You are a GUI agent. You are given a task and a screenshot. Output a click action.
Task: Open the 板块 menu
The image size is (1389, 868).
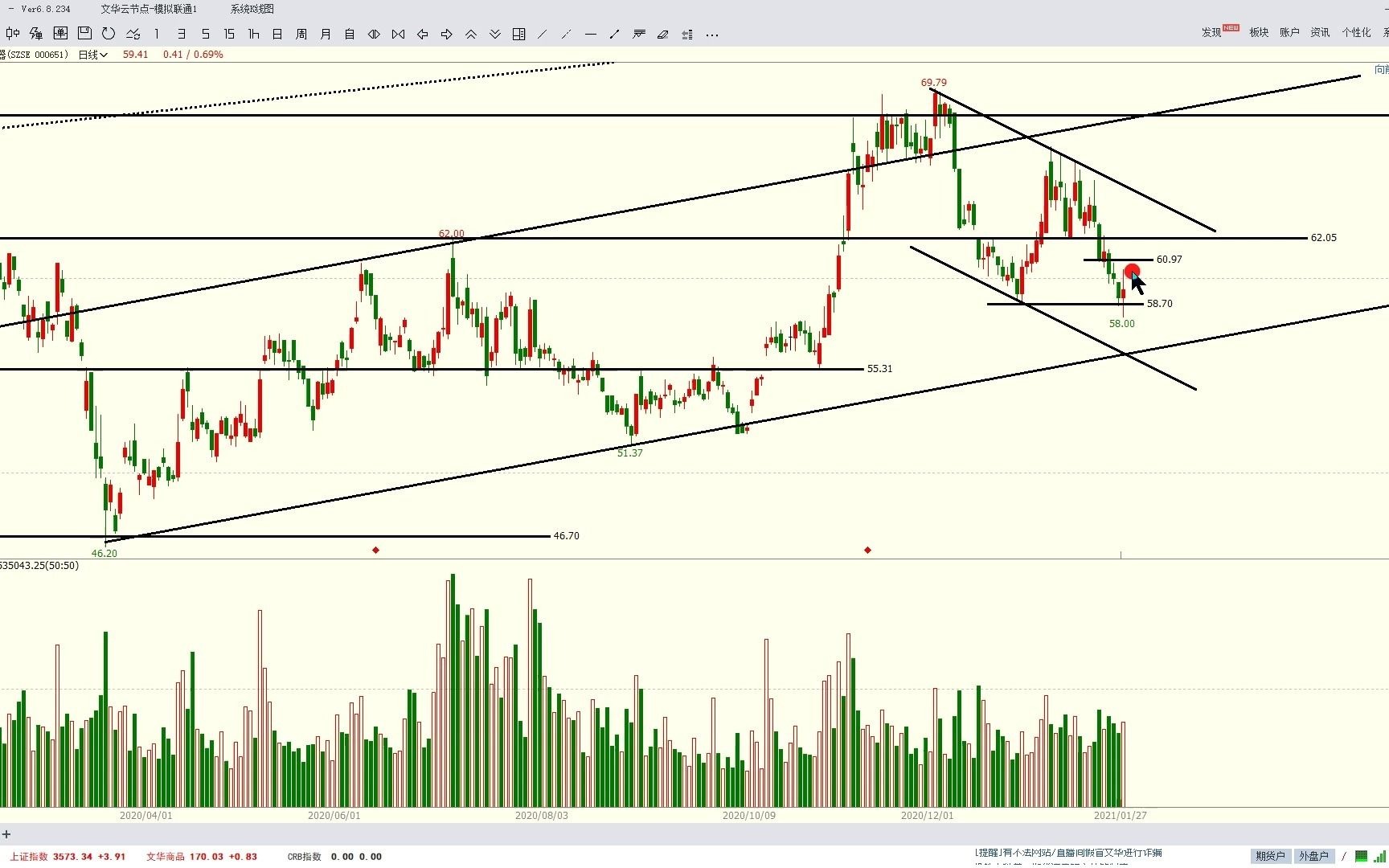pos(1259,32)
